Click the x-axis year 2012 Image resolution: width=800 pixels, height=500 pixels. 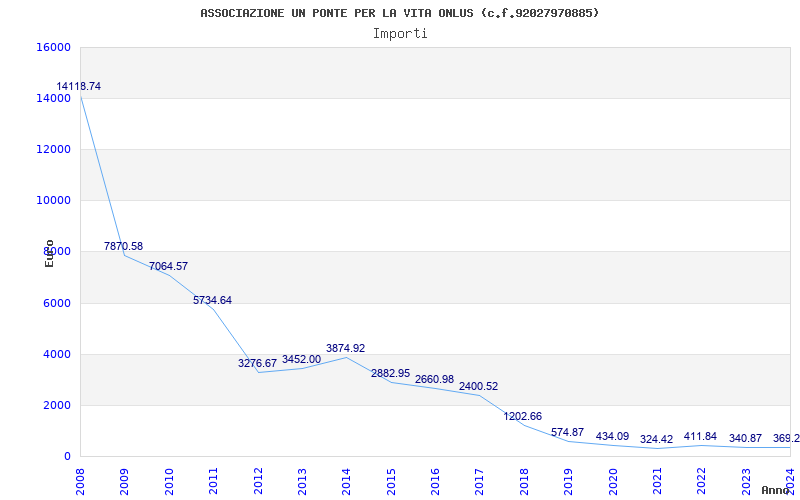pyautogui.click(x=258, y=481)
